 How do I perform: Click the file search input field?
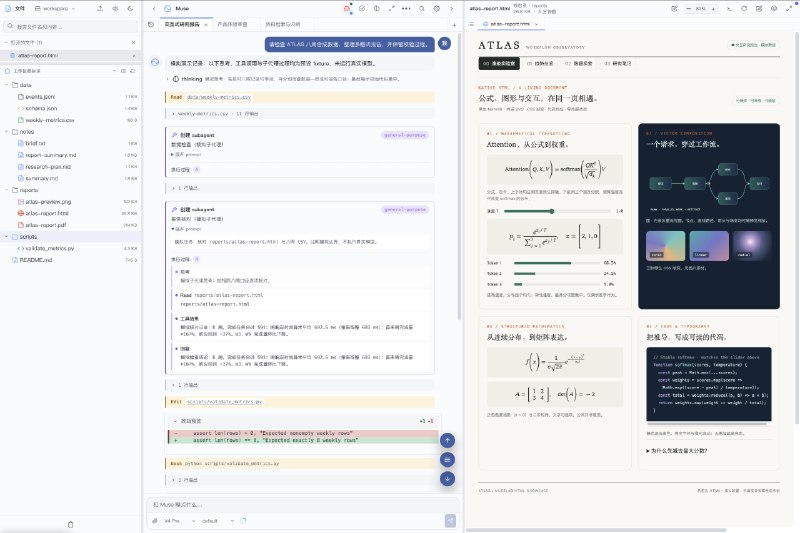click(x=71, y=27)
